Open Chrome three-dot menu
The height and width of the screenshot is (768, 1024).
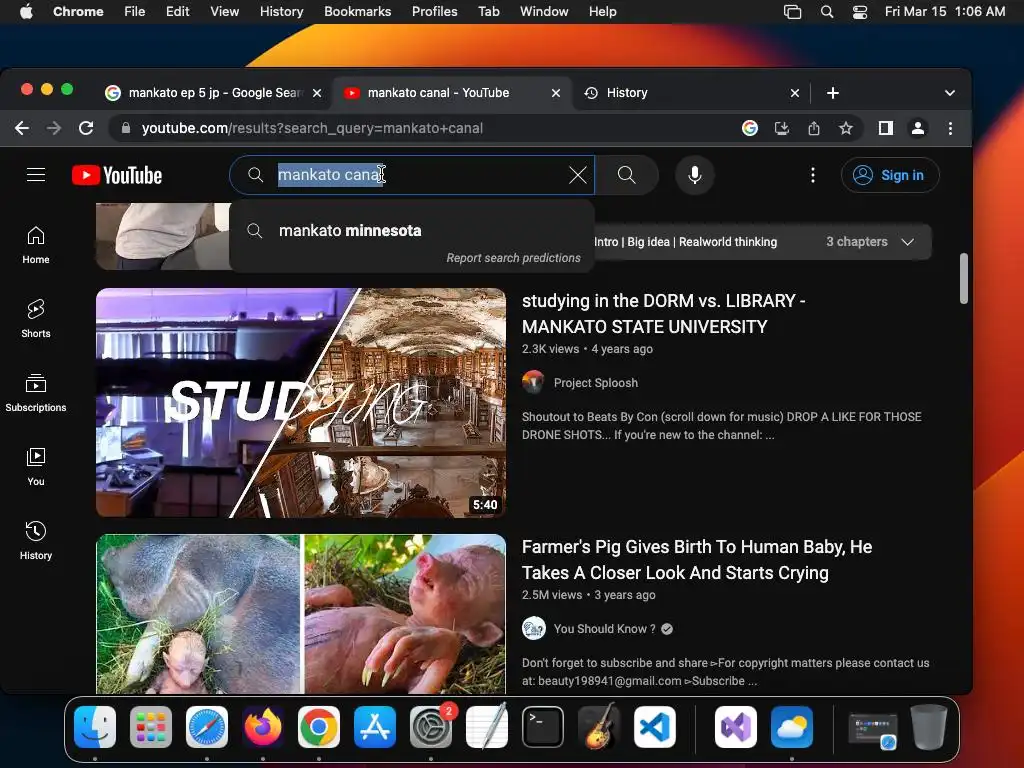click(950, 128)
